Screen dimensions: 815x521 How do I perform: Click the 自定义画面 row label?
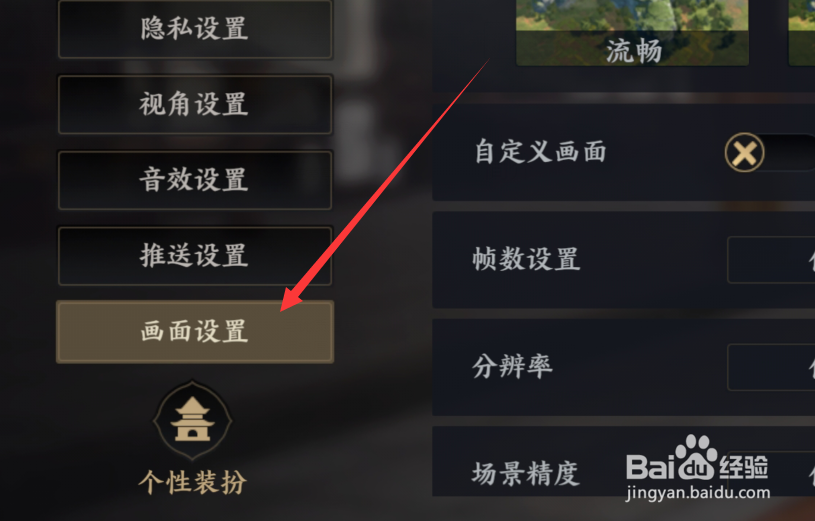click(x=540, y=152)
